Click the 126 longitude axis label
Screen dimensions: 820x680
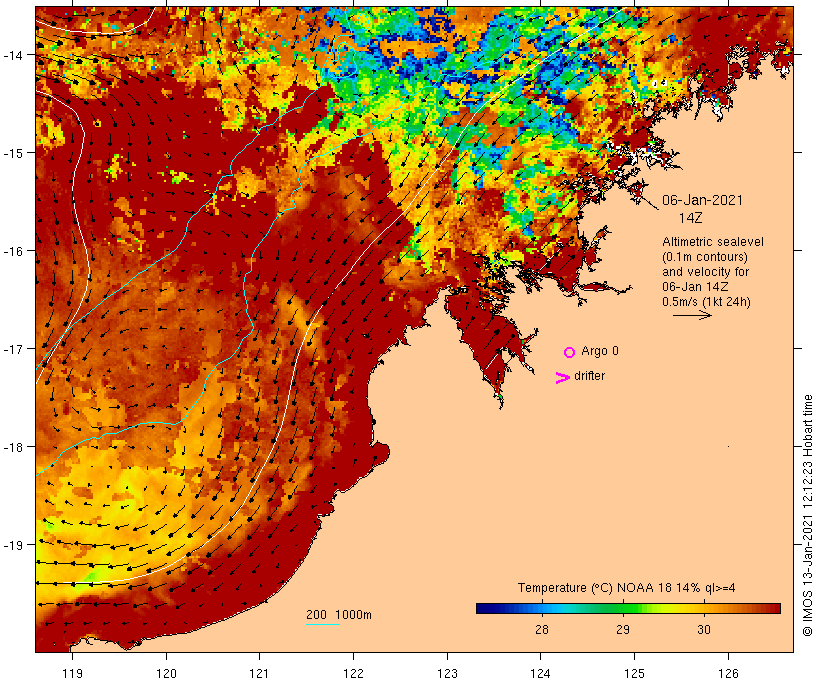click(x=728, y=673)
